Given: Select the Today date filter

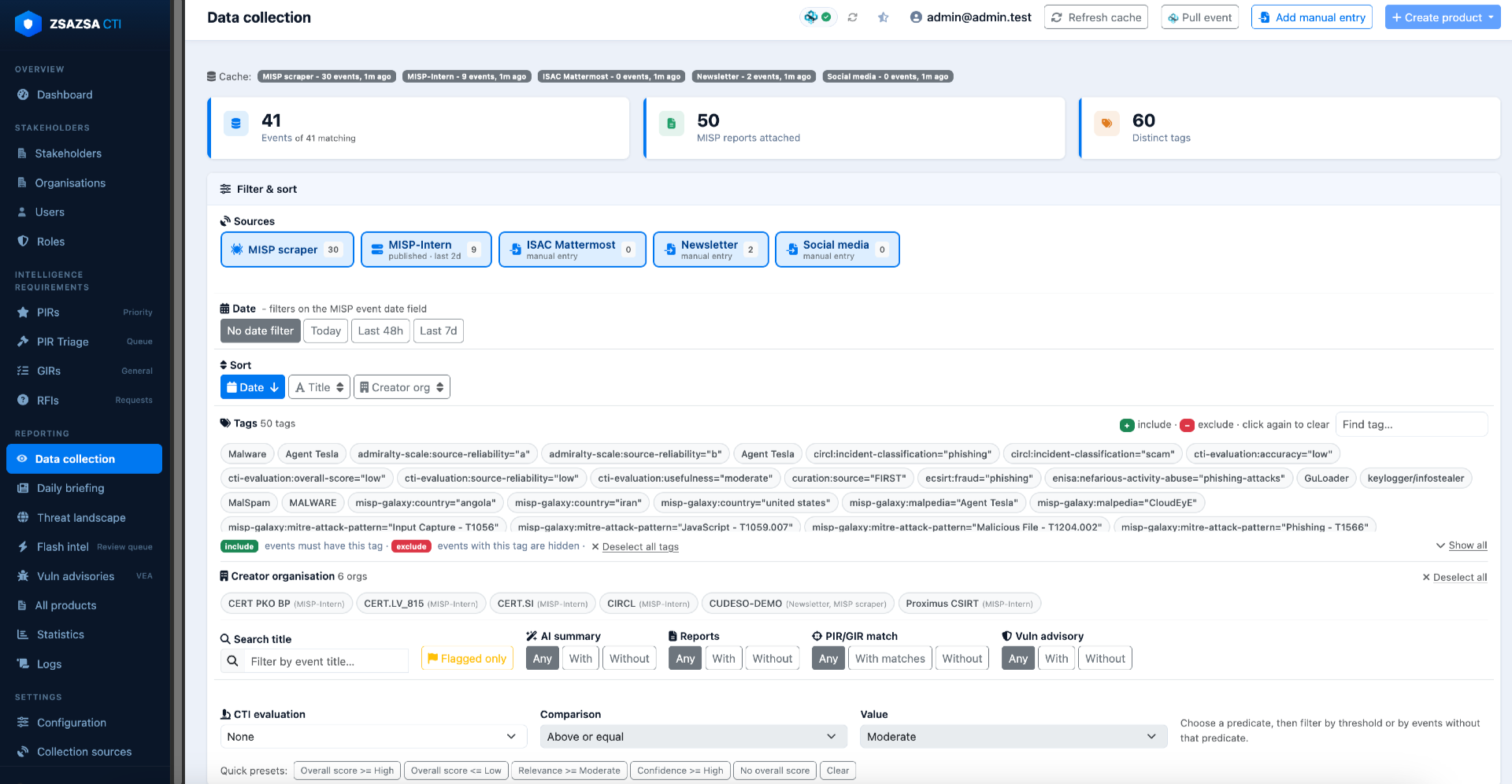Looking at the screenshot, I should [x=325, y=331].
